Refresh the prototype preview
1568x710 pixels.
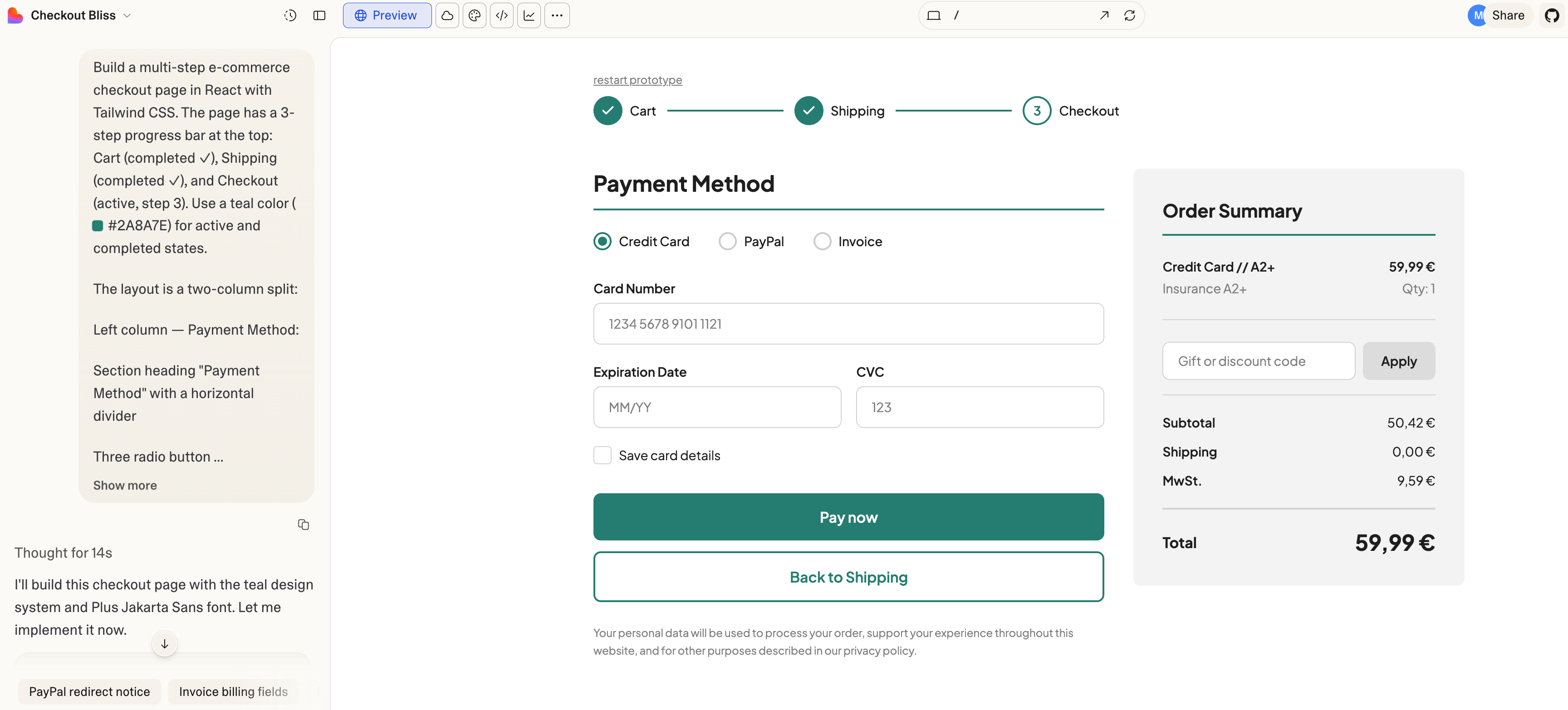1130,15
